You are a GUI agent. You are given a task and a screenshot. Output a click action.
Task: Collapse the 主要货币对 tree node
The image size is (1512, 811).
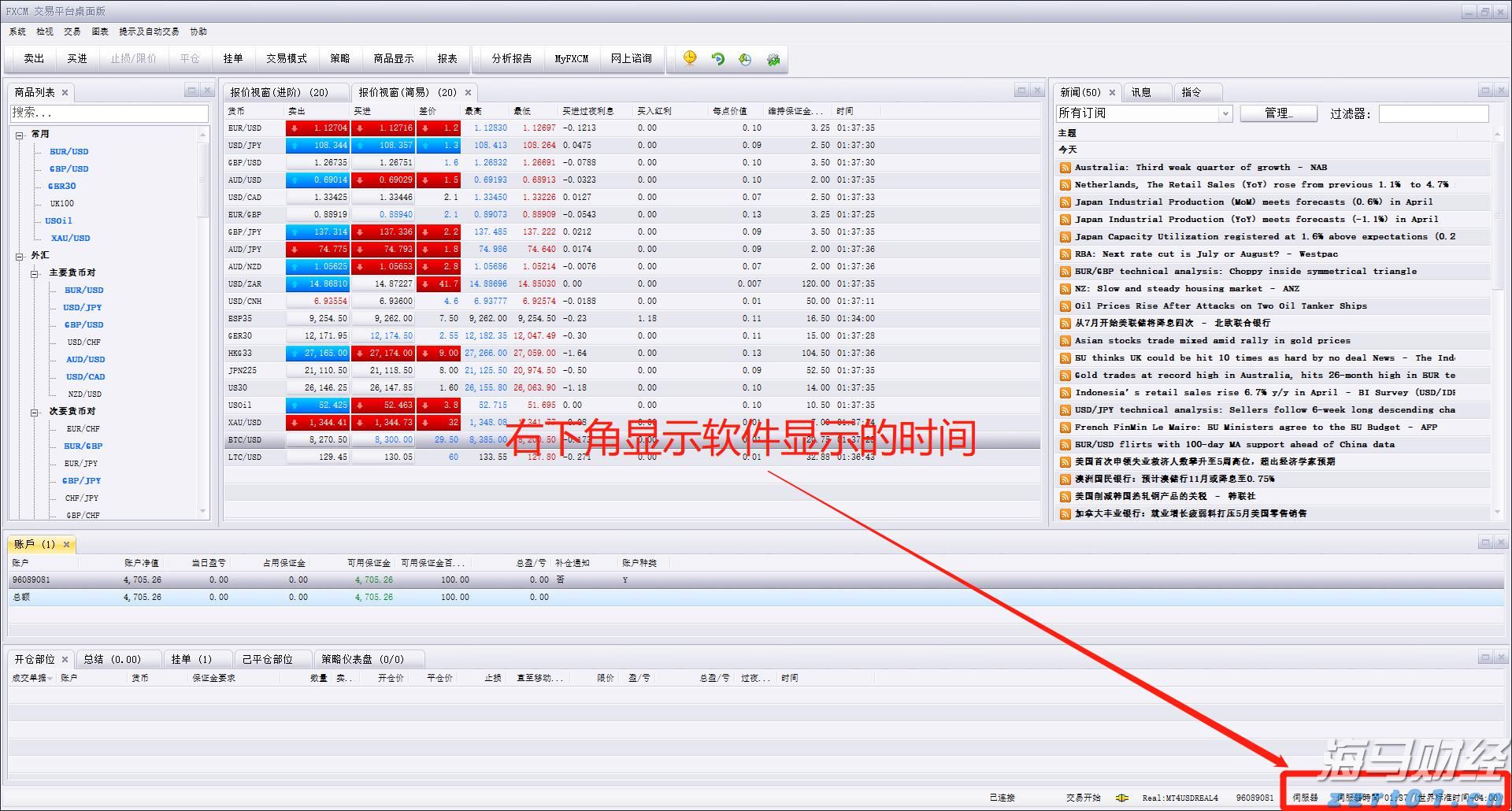click(x=35, y=272)
